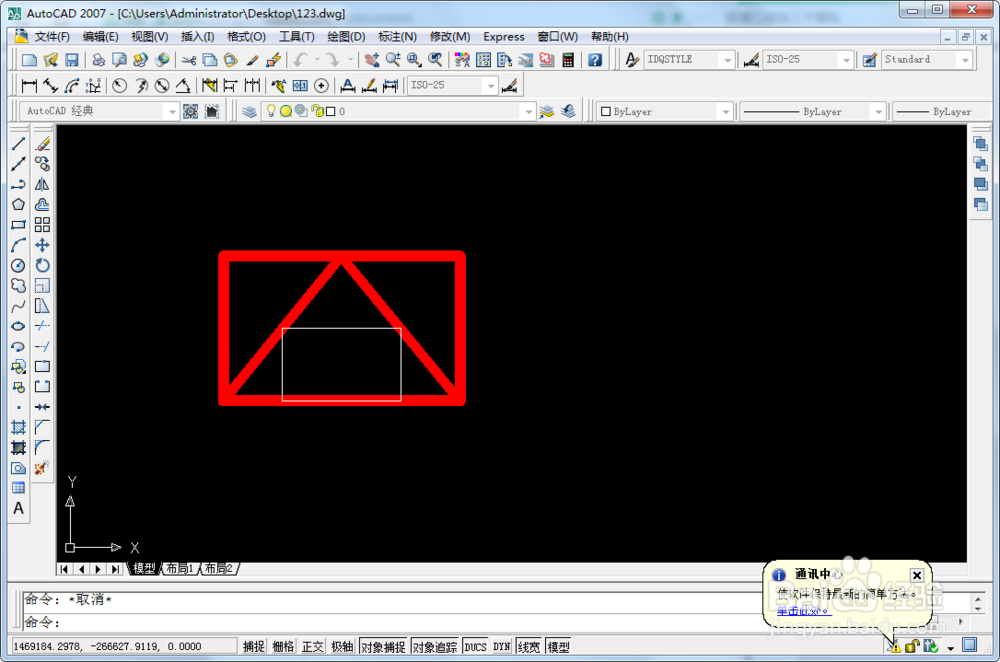The height and width of the screenshot is (662, 1000).
Task: Select the Polygon draw tool
Action: (18, 205)
